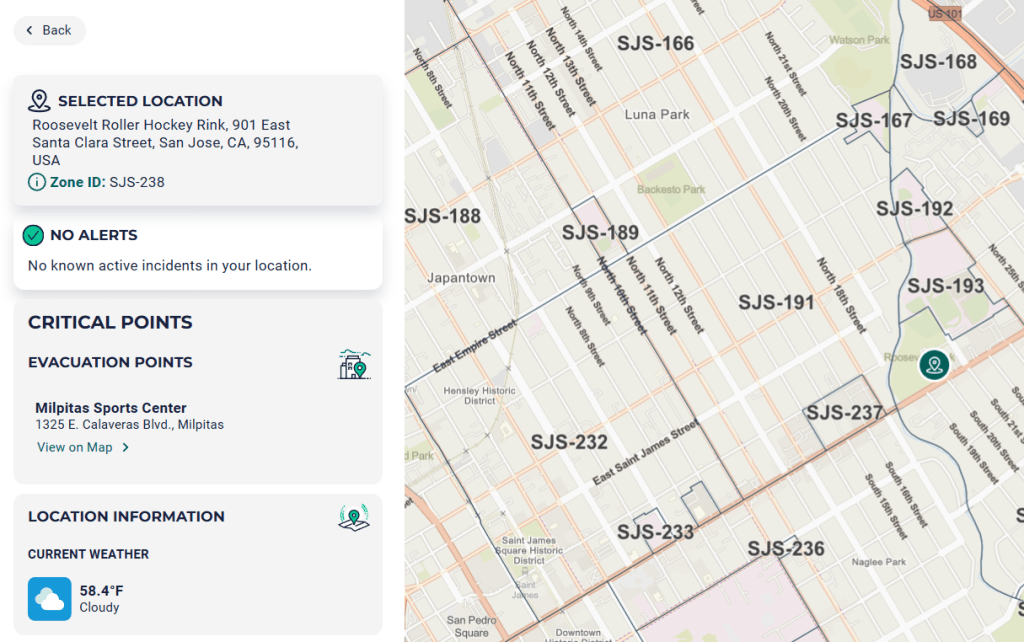Click the green No Alerts checkmark icon
This screenshot has width=1024, height=642.
coord(33,235)
